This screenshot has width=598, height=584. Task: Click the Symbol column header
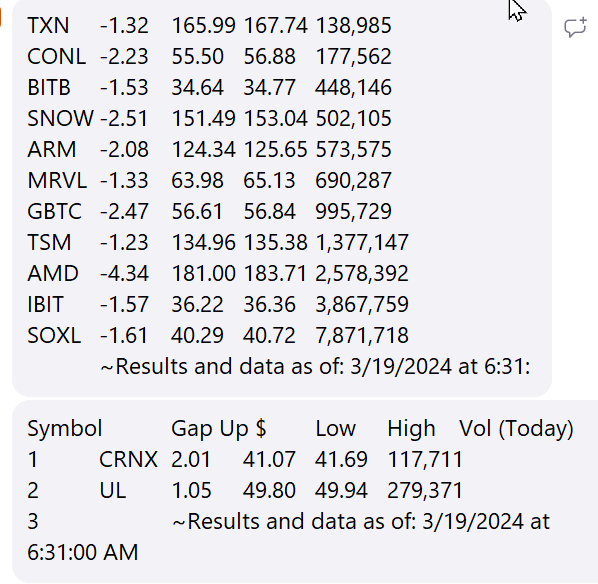(65, 428)
